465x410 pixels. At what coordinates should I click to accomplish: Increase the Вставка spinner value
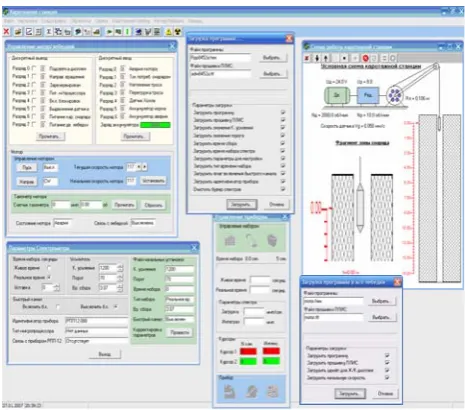click(x=57, y=285)
